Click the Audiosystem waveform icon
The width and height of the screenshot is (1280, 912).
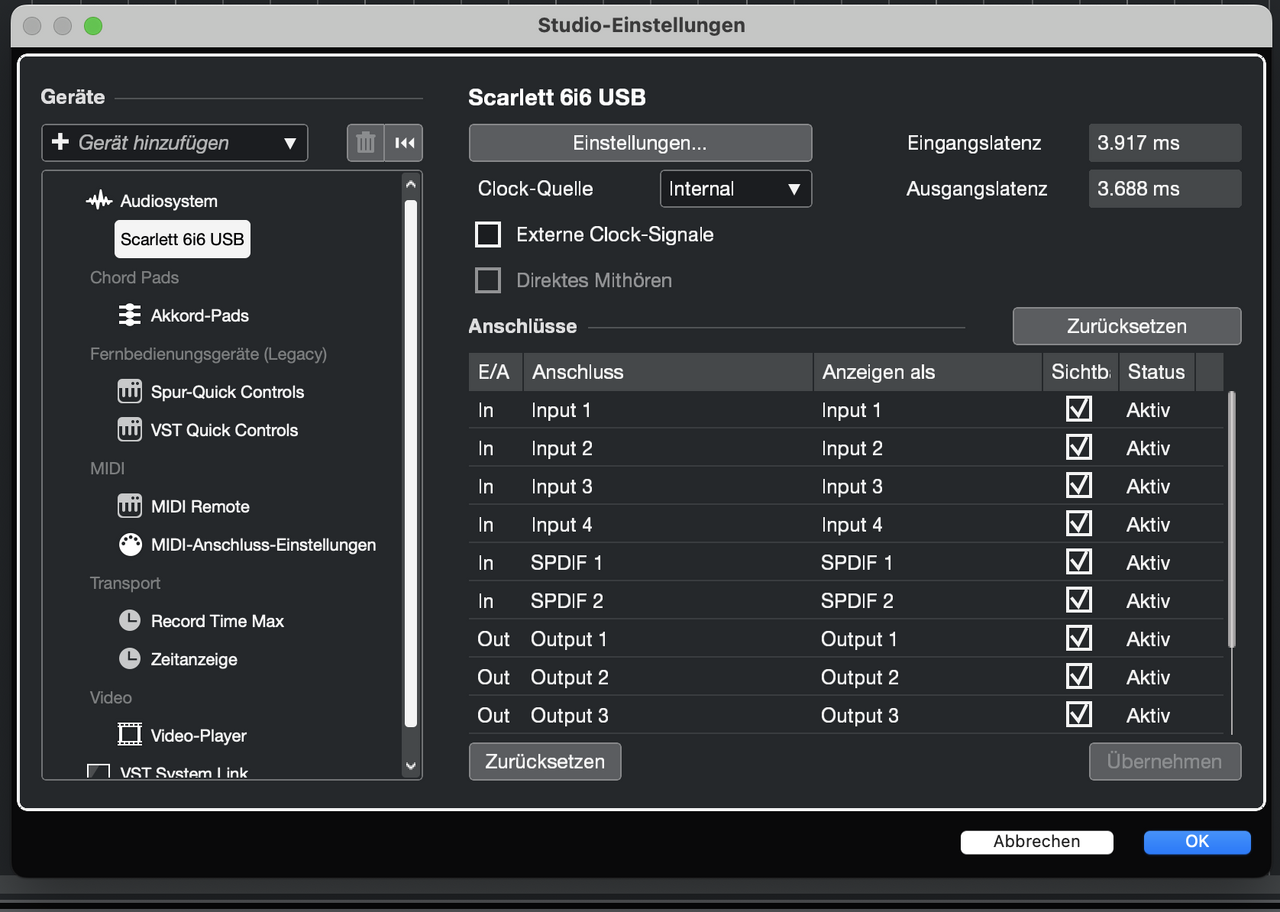point(99,201)
